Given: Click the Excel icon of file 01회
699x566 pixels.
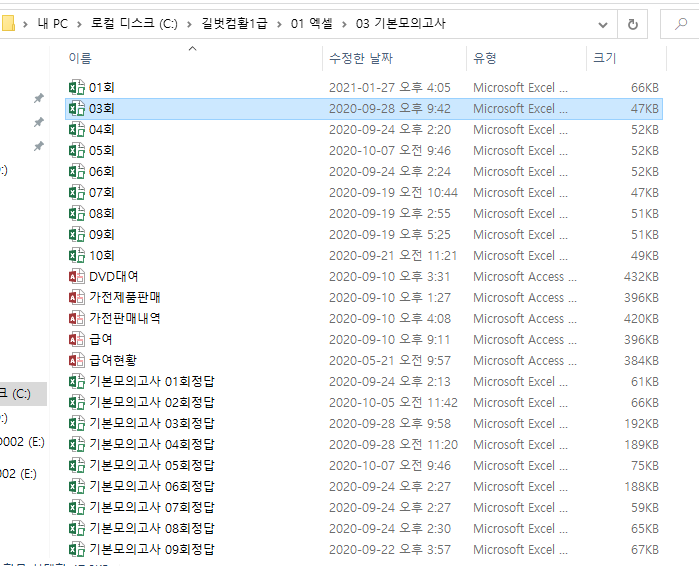Looking at the screenshot, I should tap(76, 88).
